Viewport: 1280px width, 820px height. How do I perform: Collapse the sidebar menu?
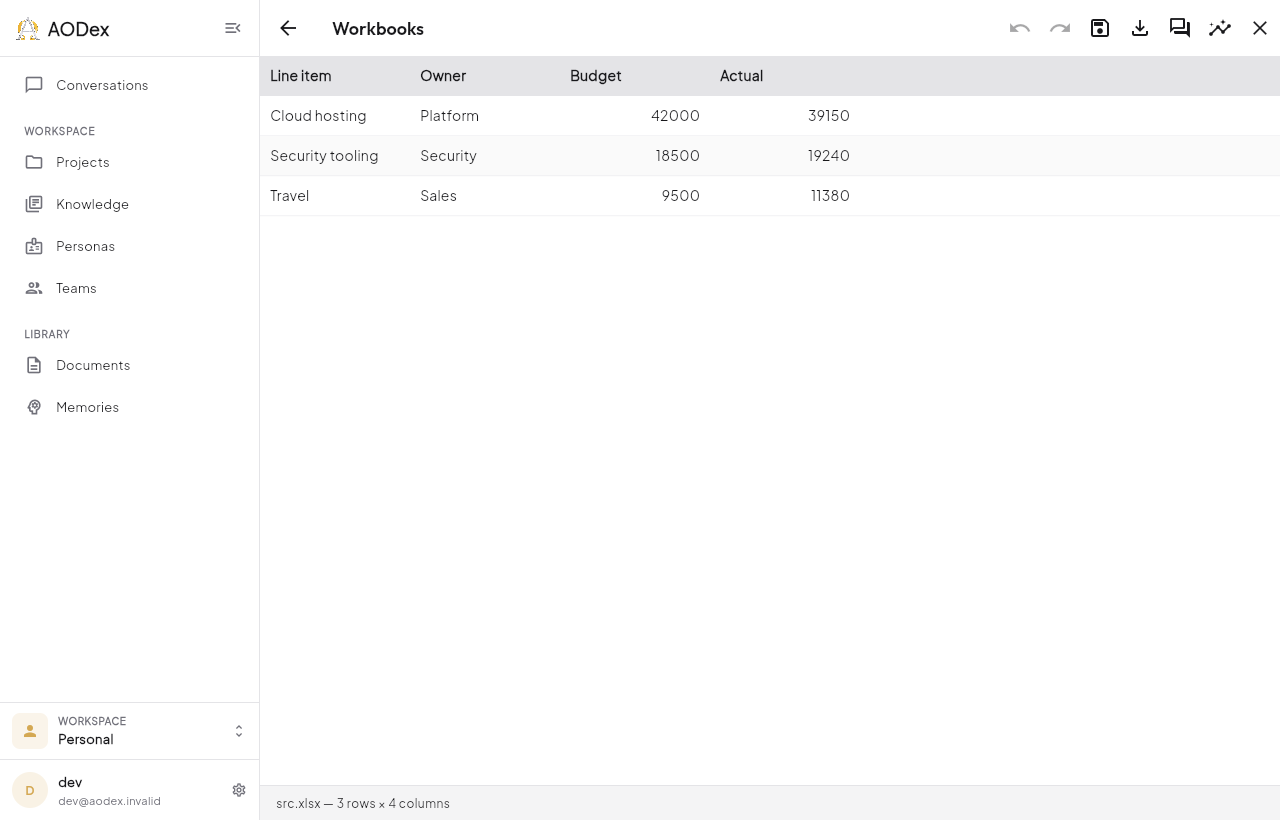pos(233,28)
